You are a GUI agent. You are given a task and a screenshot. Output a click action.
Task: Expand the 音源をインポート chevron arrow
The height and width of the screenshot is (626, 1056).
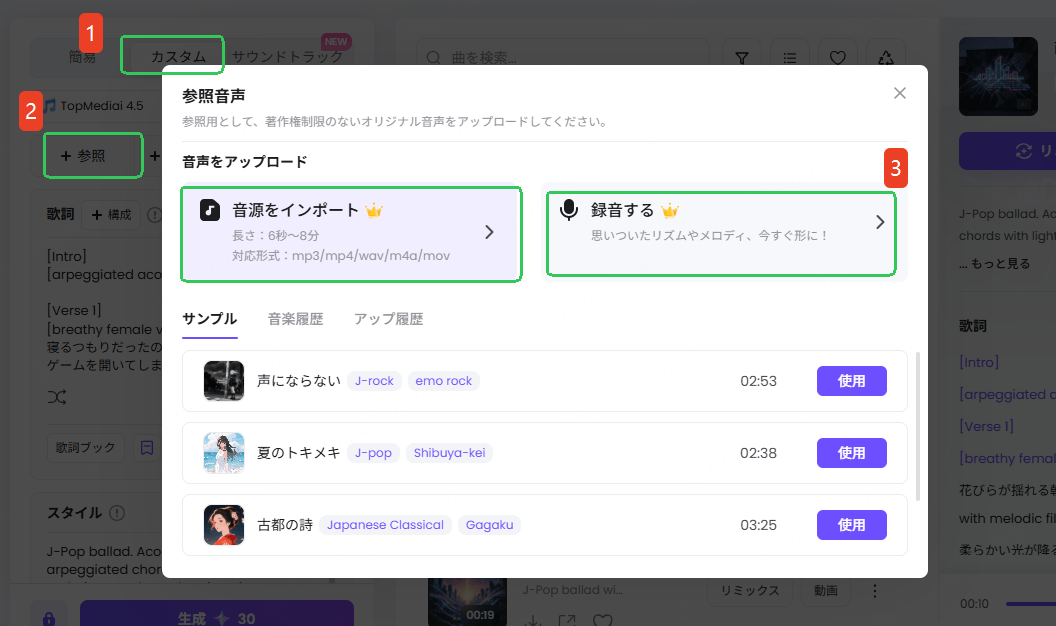click(490, 232)
